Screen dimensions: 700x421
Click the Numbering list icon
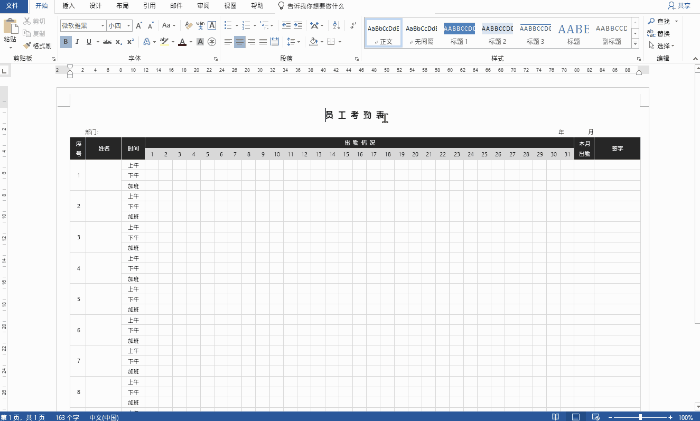tap(246, 26)
